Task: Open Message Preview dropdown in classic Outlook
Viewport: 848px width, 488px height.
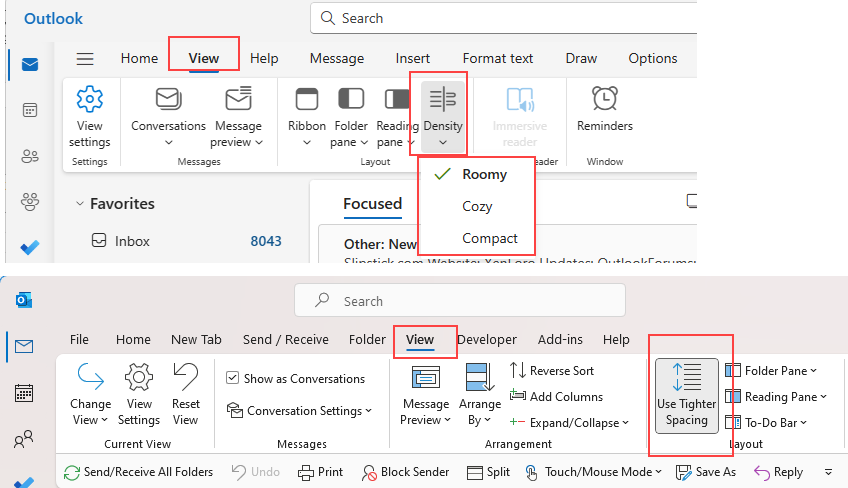Action: 426,395
